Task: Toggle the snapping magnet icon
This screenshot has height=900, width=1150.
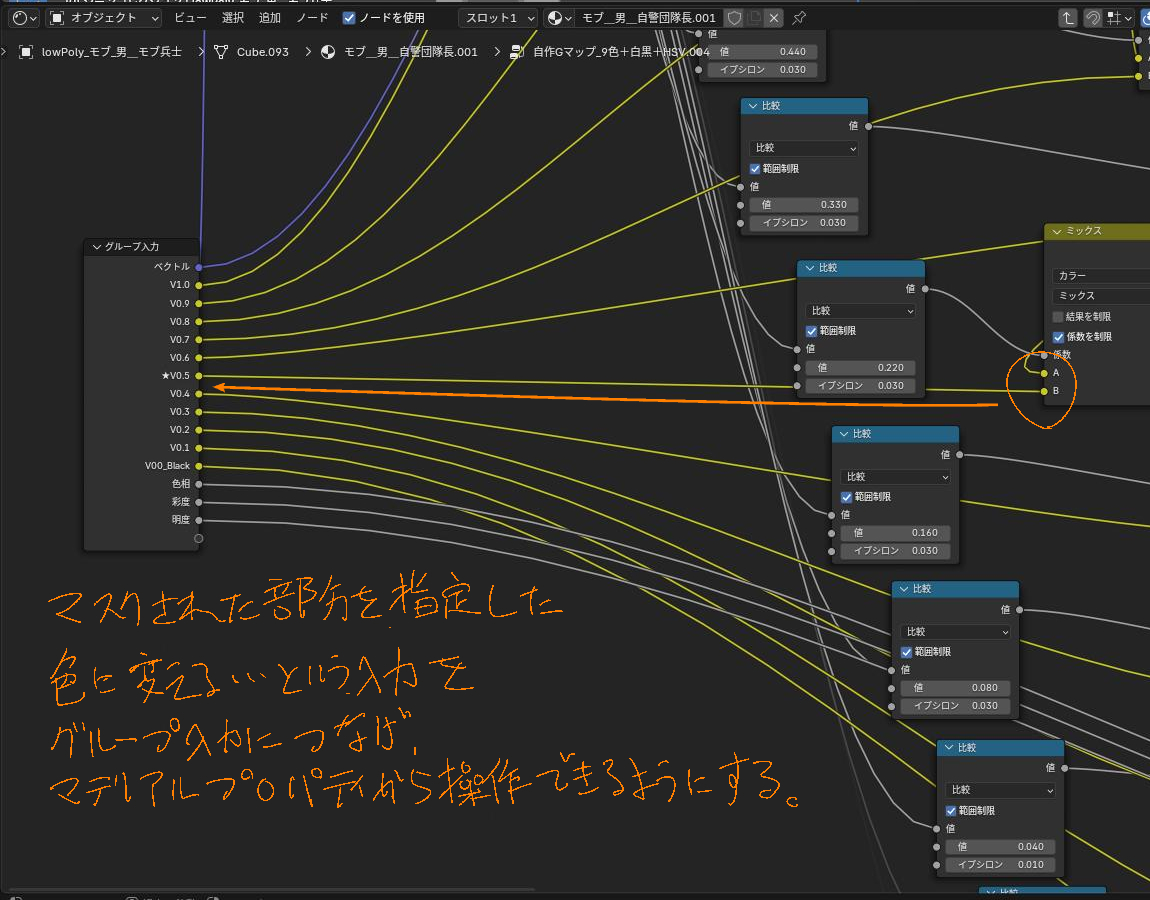Action: pos(1093,18)
